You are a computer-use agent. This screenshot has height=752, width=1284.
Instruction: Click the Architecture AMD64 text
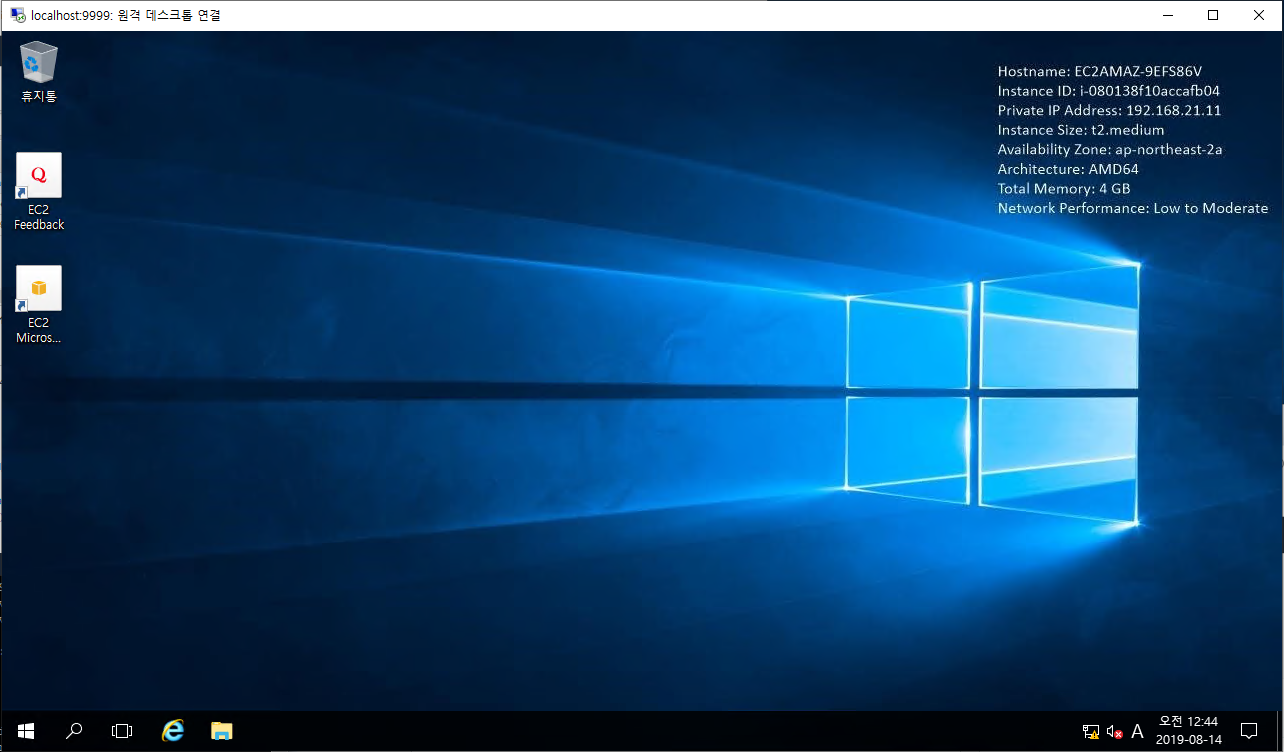[1068, 169]
